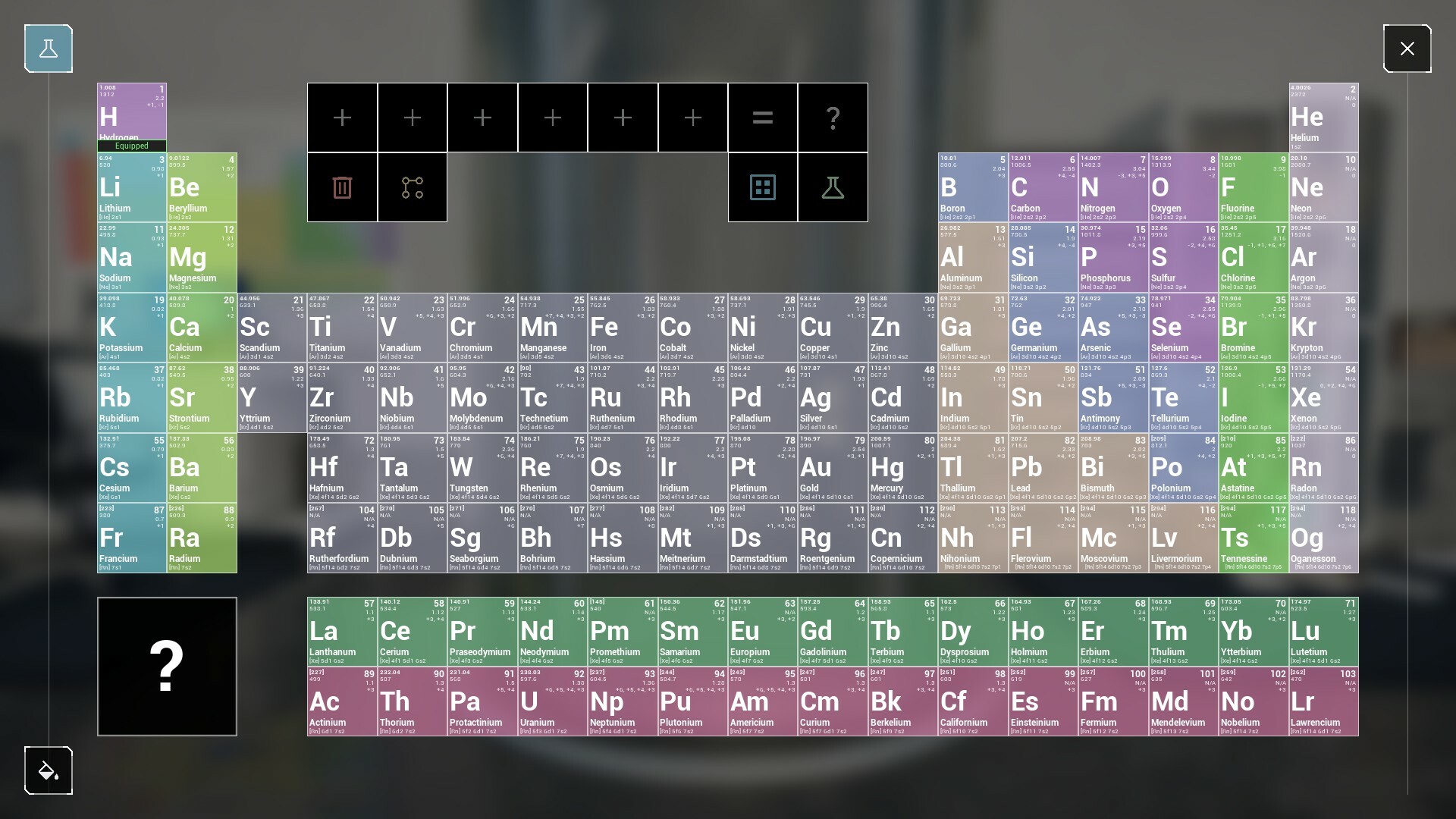This screenshot has height=819, width=1456.
Task: Select the Lanthanum element tile
Action: click(x=341, y=632)
